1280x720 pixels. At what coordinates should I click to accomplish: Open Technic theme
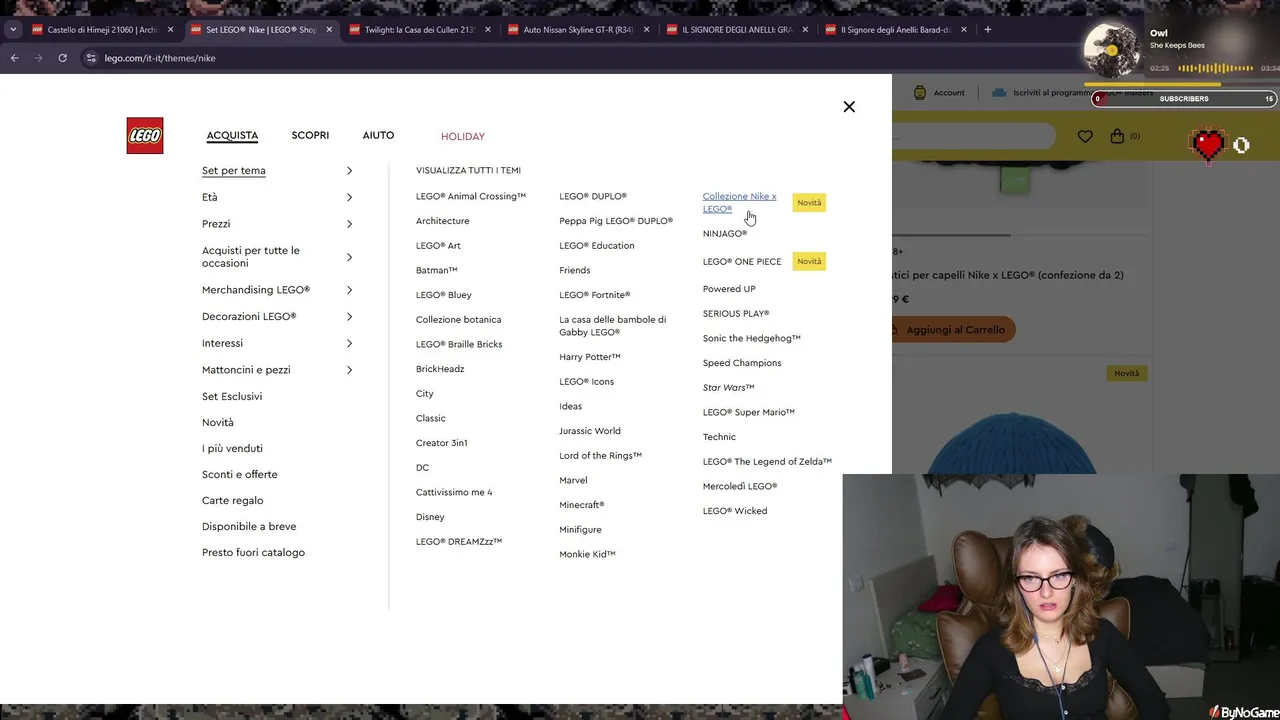pos(719,437)
